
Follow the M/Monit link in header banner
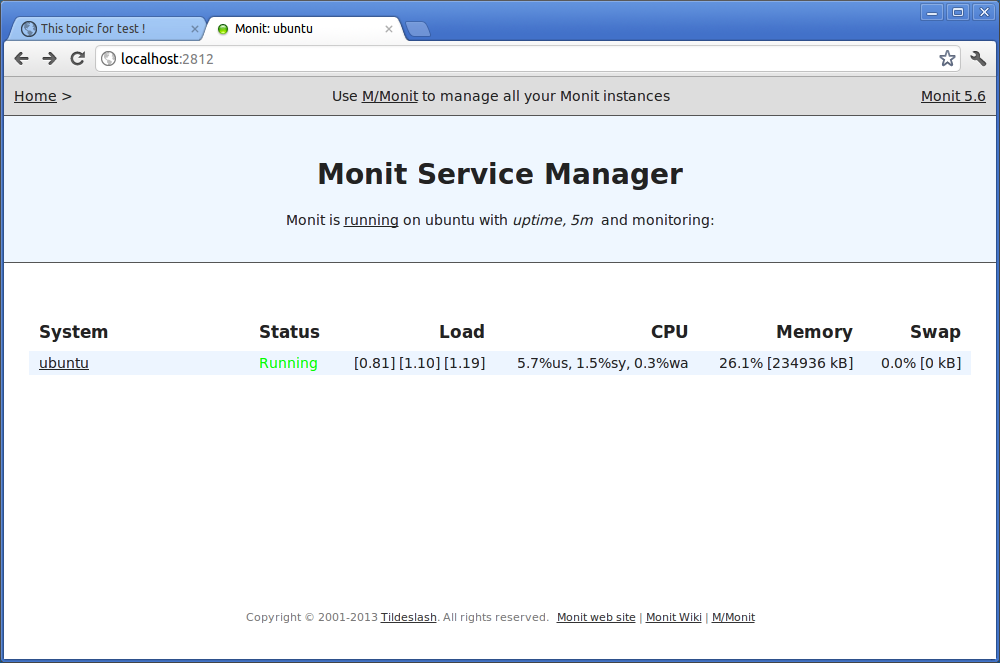(390, 96)
